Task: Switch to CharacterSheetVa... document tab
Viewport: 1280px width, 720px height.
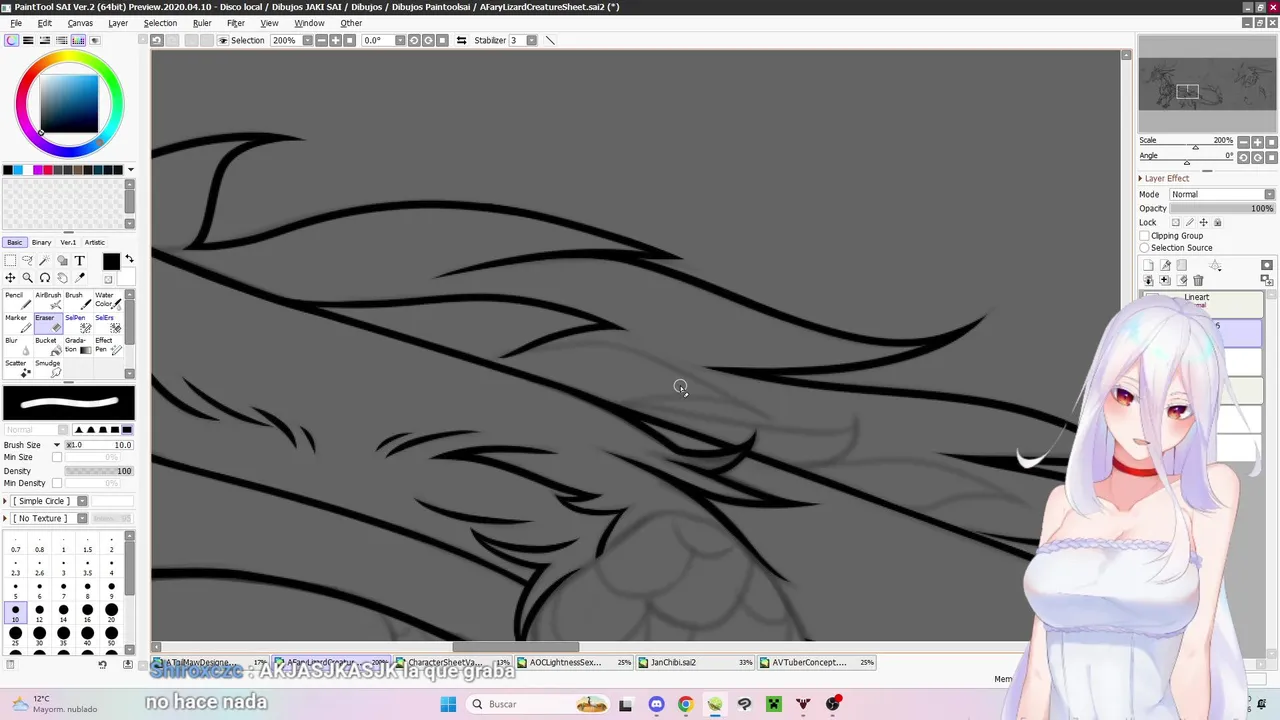Action: click(x=454, y=662)
